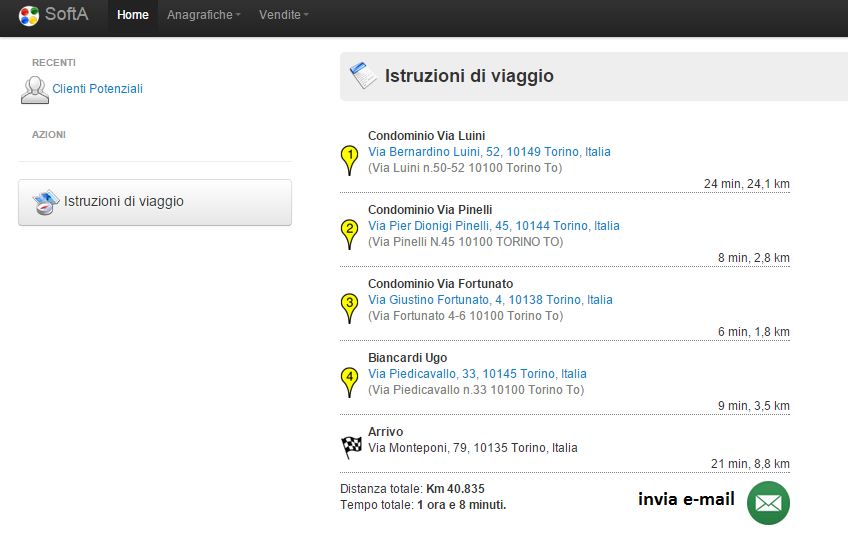Select yellow map pin number 4
The height and width of the screenshot is (551, 848).
click(x=349, y=382)
